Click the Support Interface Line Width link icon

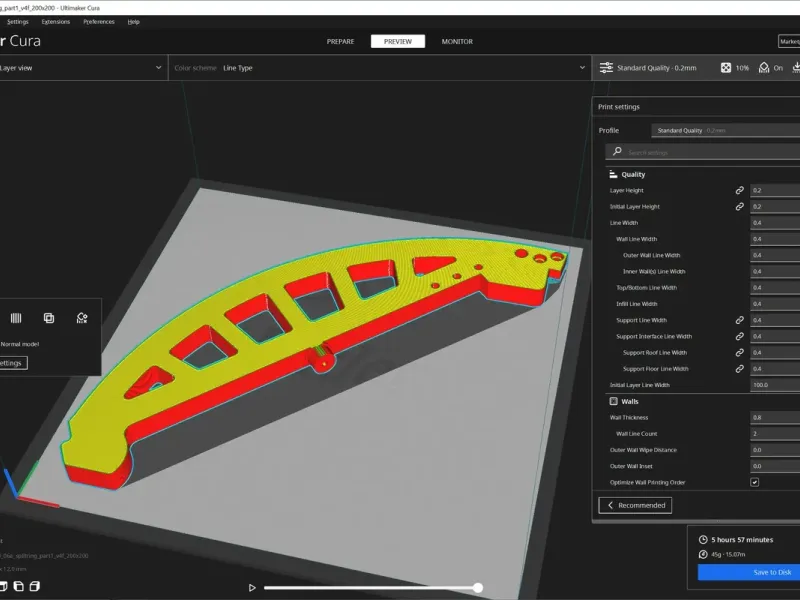739,336
